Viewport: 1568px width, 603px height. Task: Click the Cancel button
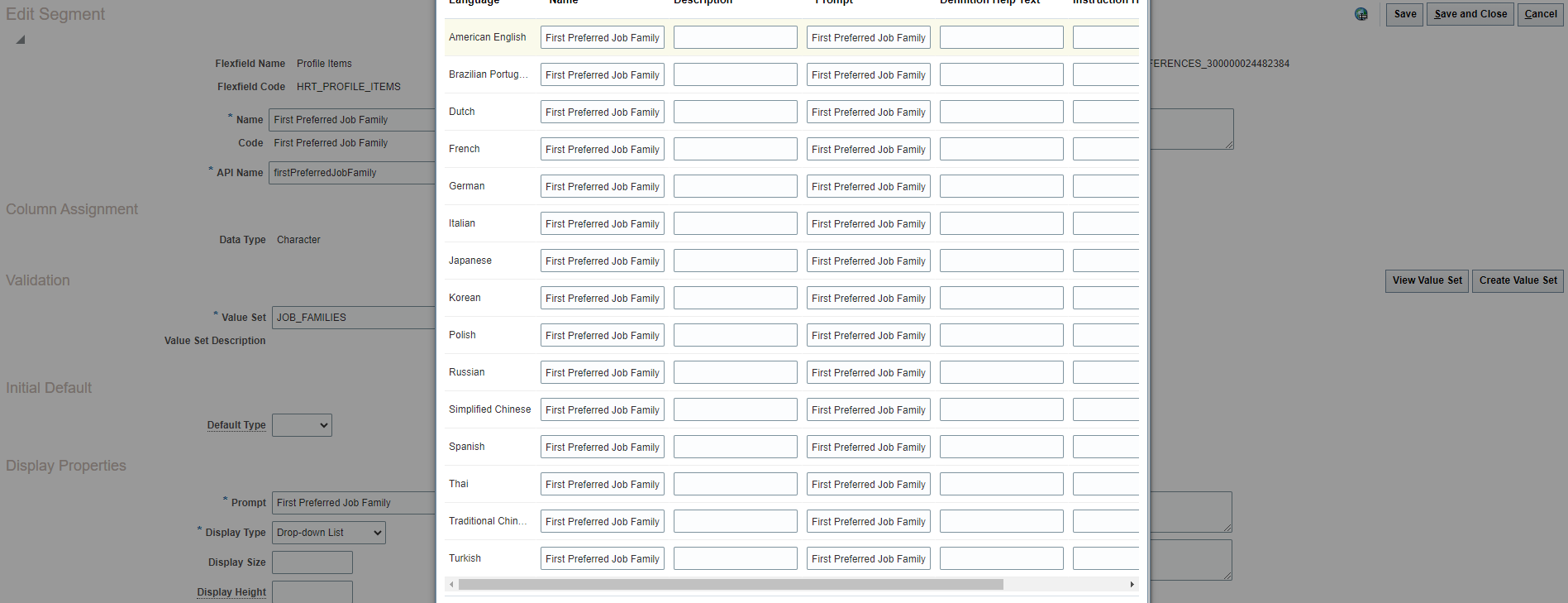point(1541,14)
